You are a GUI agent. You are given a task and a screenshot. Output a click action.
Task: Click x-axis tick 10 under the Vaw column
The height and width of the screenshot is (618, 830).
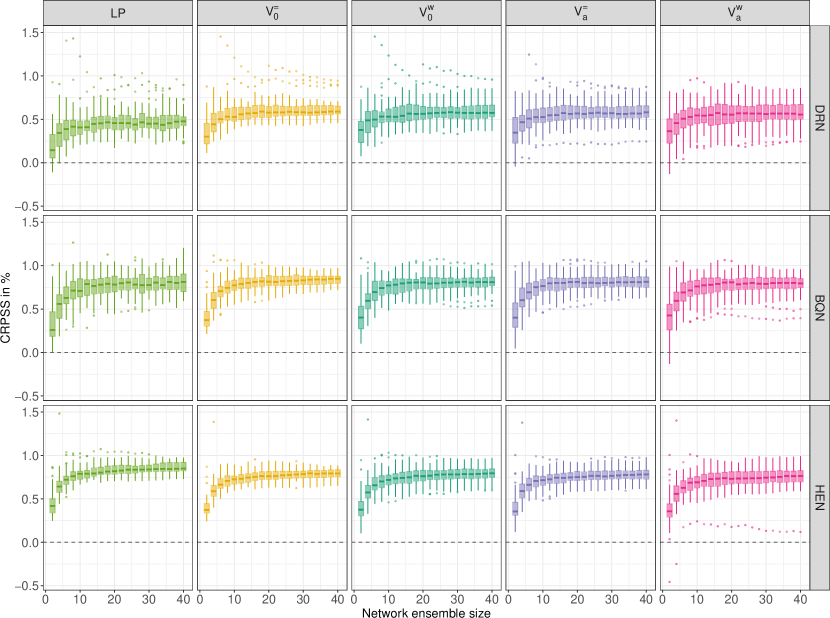coord(697,599)
